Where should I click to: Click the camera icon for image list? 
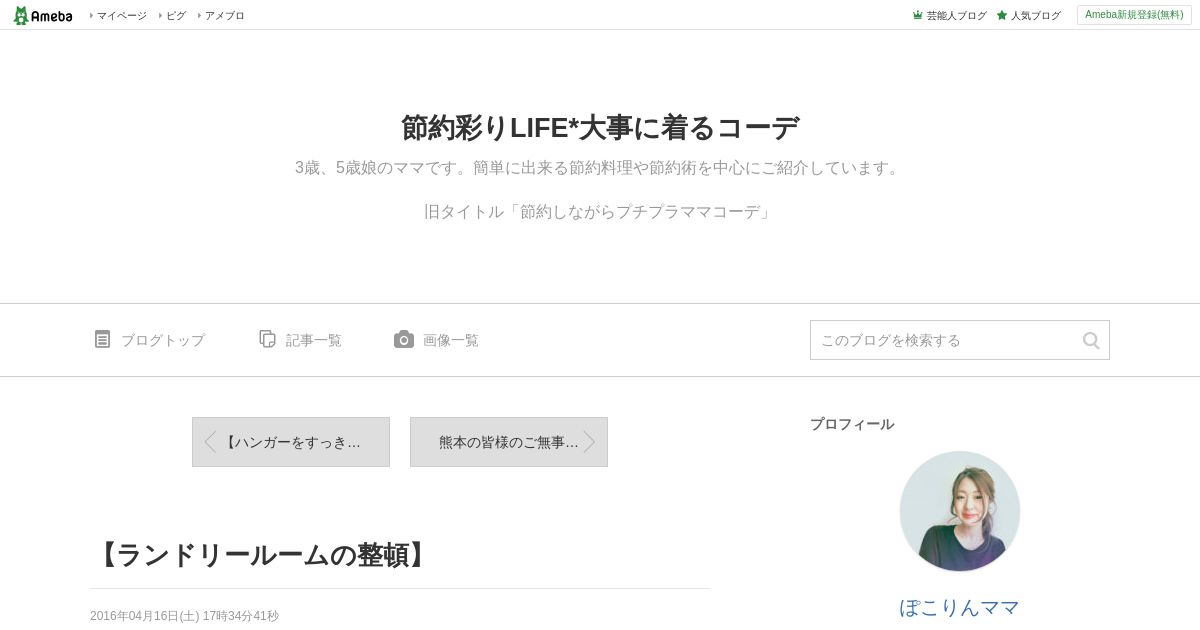coord(403,339)
